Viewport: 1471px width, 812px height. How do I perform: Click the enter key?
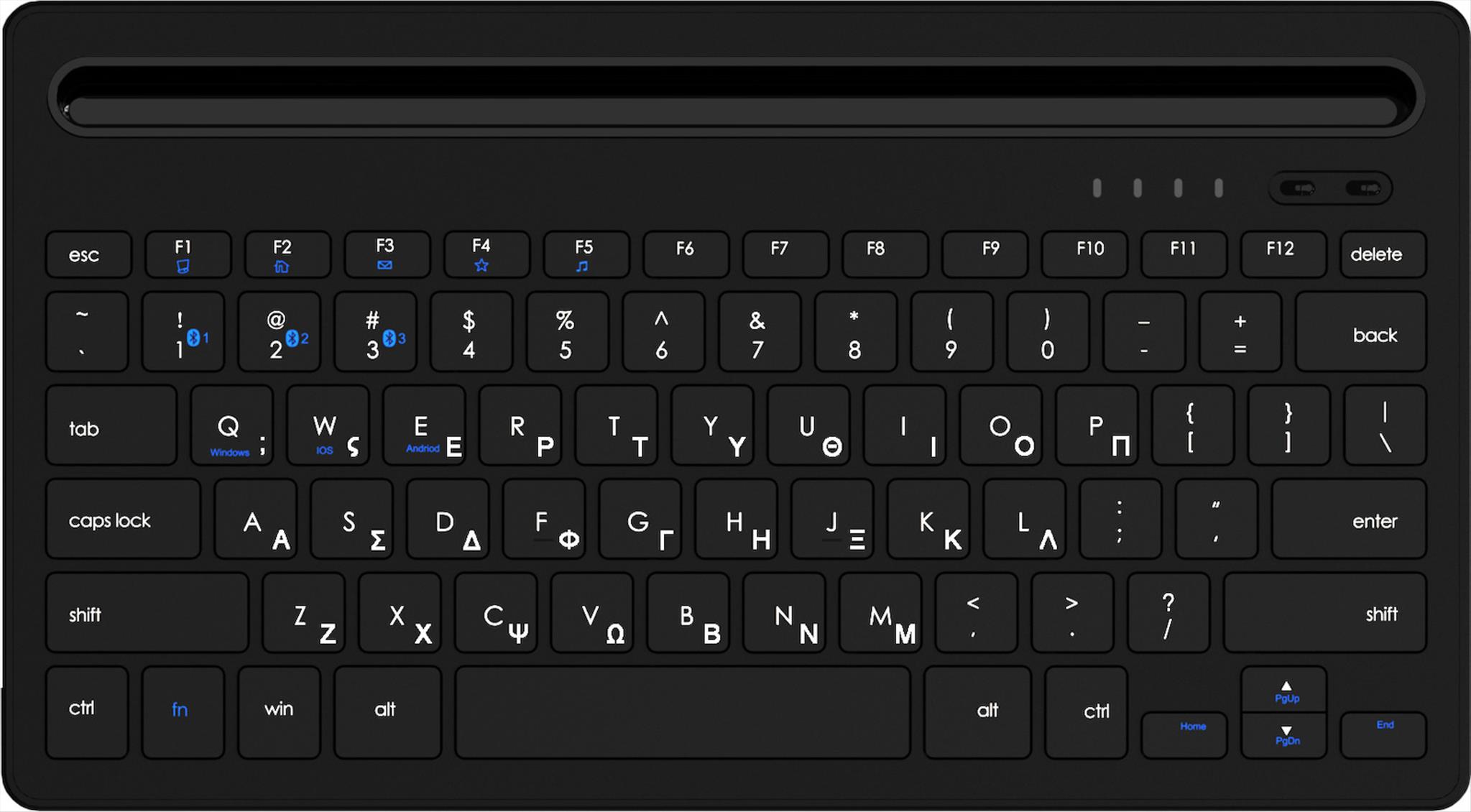click(1349, 519)
